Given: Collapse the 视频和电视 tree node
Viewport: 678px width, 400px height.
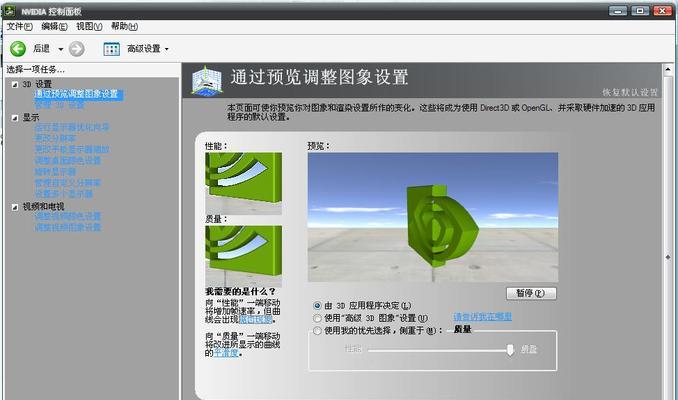Looking at the screenshot, I should click(15, 207).
